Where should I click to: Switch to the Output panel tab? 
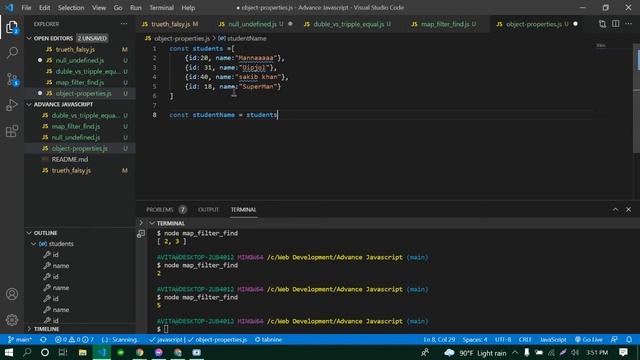(208, 209)
